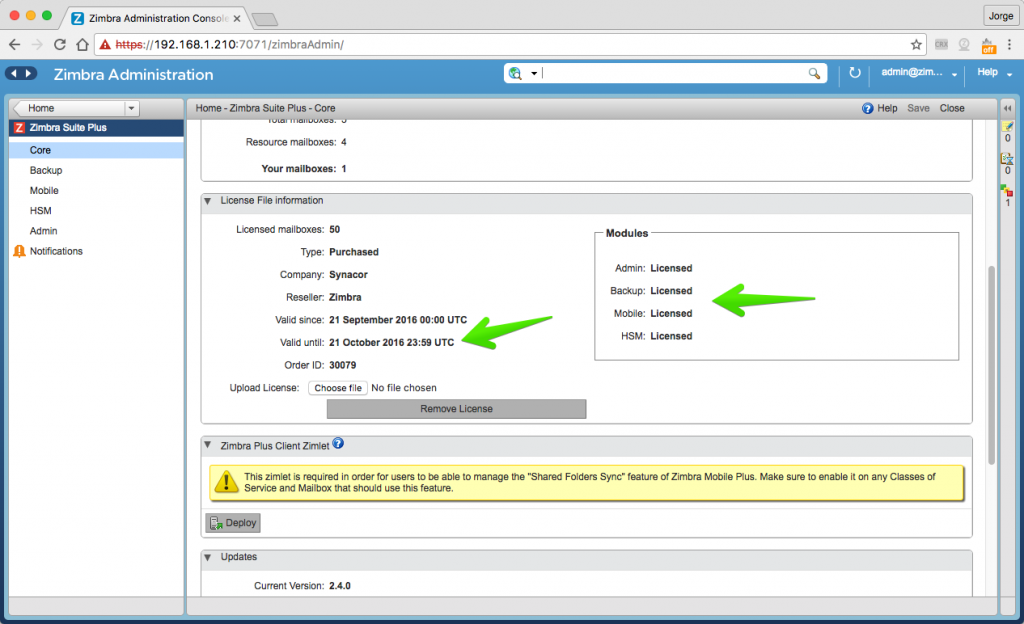Deploy the Zimbra Plus Client Zimlet
Image resolution: width=1024 pixels, height=624 pixels.
[233, 523]
